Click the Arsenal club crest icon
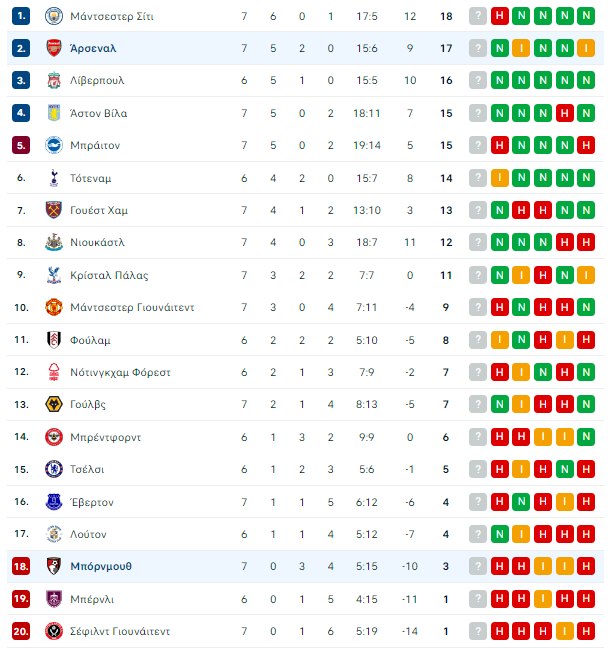 [54, 48]
